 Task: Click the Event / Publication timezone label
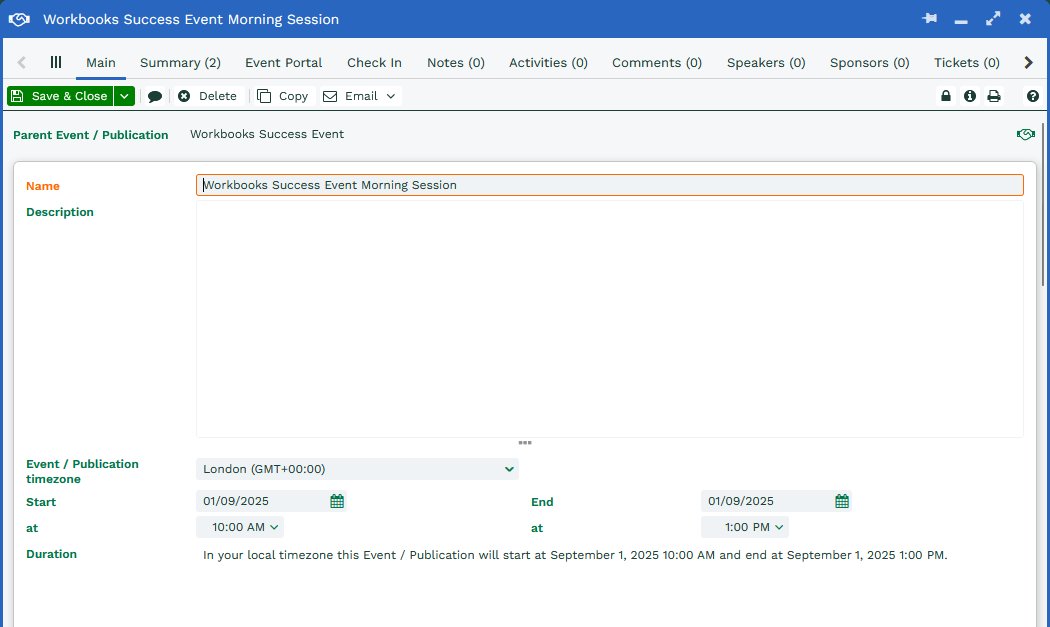[82, 472]
